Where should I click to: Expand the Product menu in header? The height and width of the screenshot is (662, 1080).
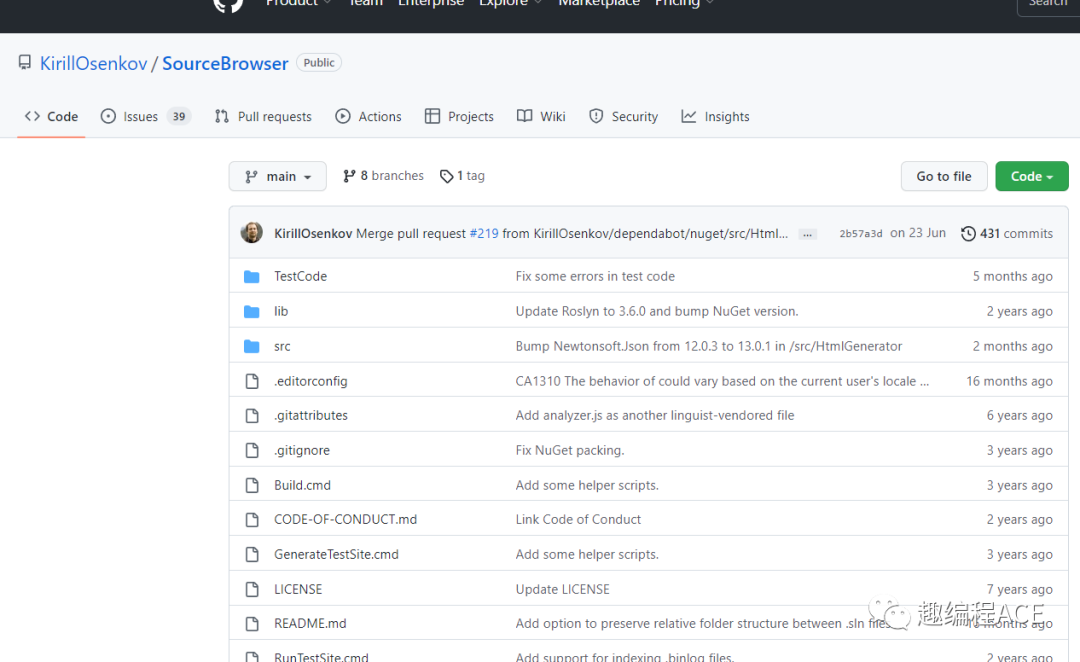pyautogui.click(x=298, y=3)
